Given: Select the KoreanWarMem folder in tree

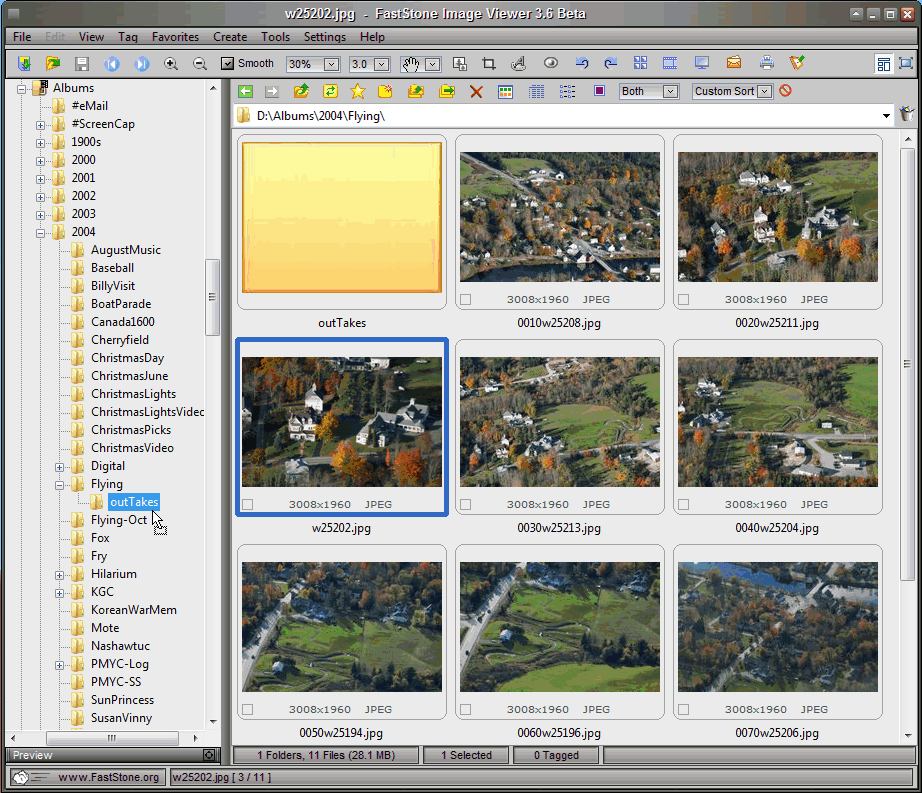Looking at the screenshot, I should (133, 610).
